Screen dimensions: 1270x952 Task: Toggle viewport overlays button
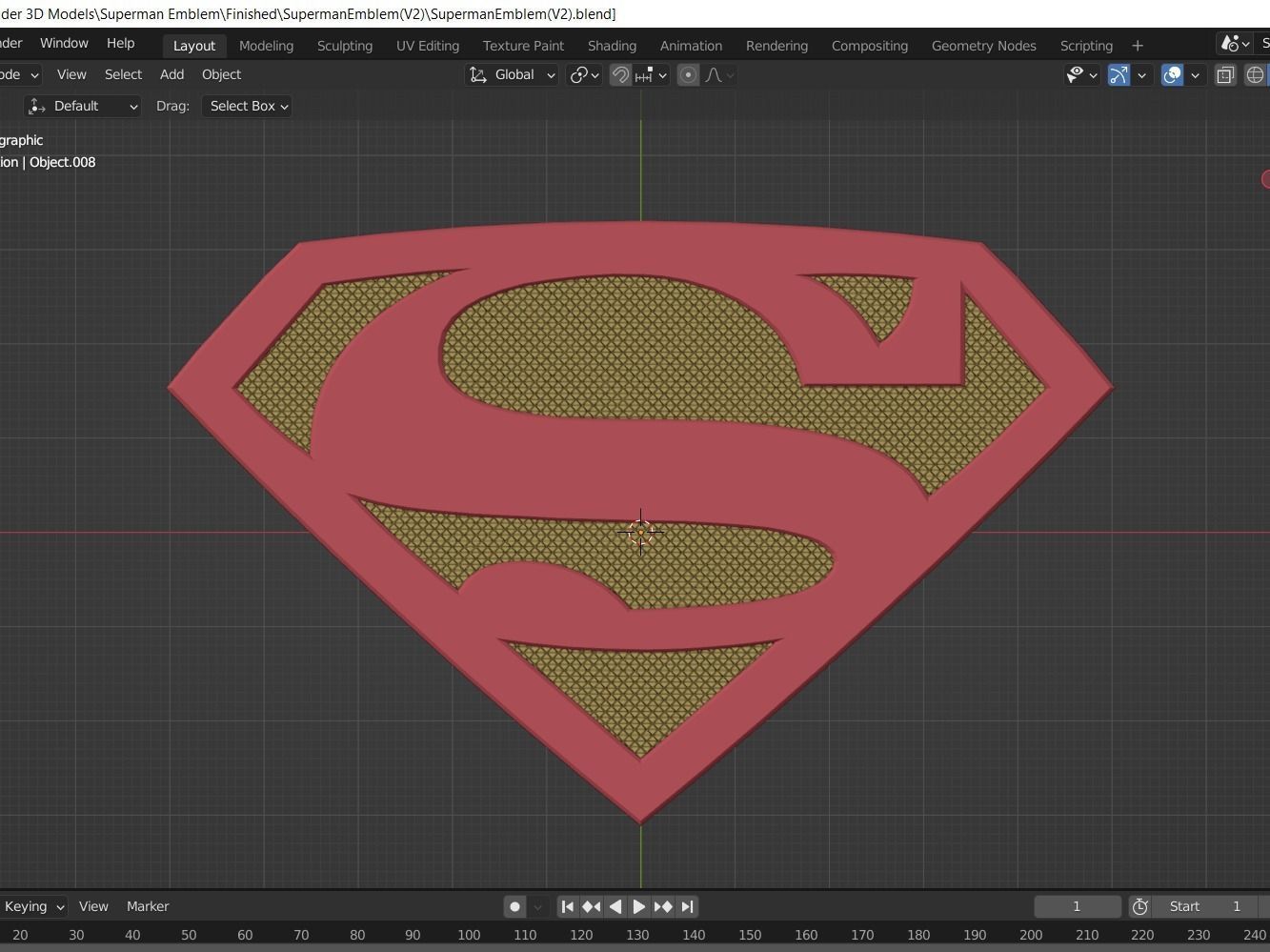[x=1172, y=74]
